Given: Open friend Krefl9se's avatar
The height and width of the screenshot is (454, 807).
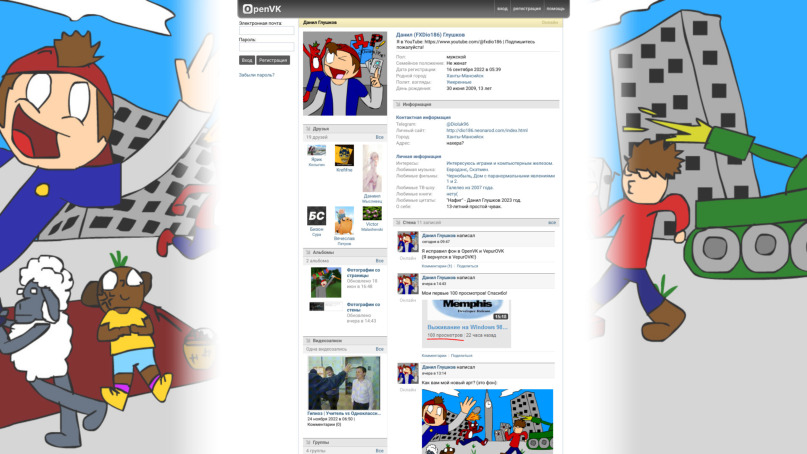Looking at the screenshot, I should 344,155.
